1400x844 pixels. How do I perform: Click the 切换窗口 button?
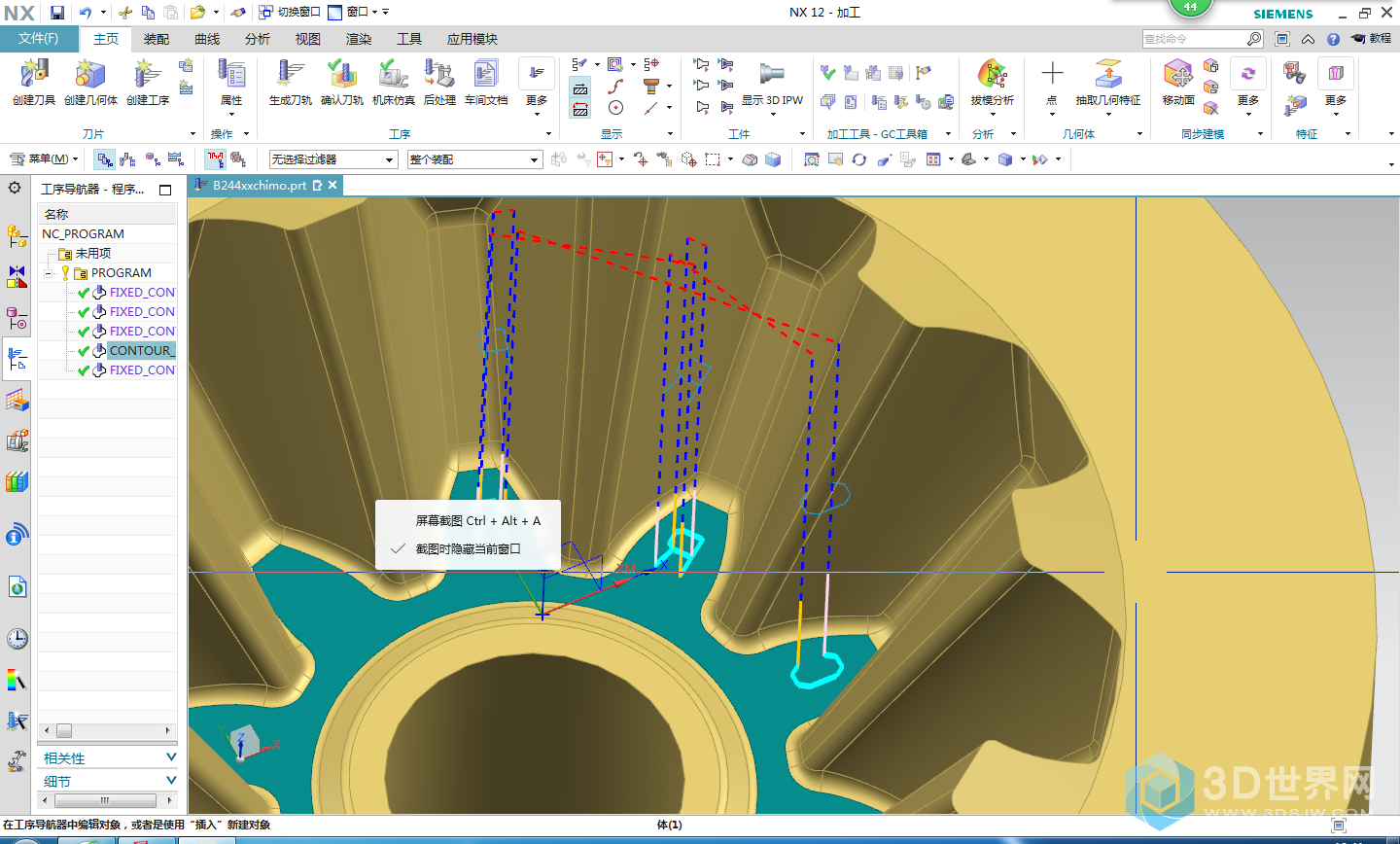[289, 13]
